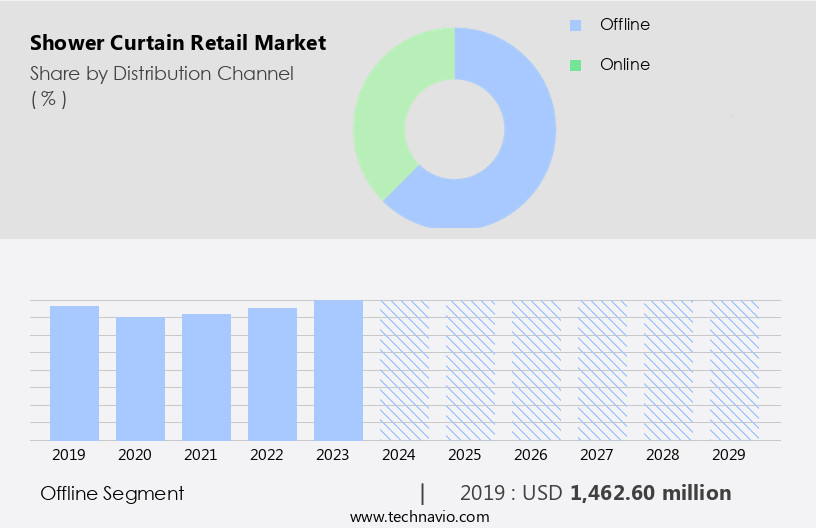Viewport: 816px width, 528px height.
Task: Click the hatched 2029 forecast bar
Action: coord(734,369)
